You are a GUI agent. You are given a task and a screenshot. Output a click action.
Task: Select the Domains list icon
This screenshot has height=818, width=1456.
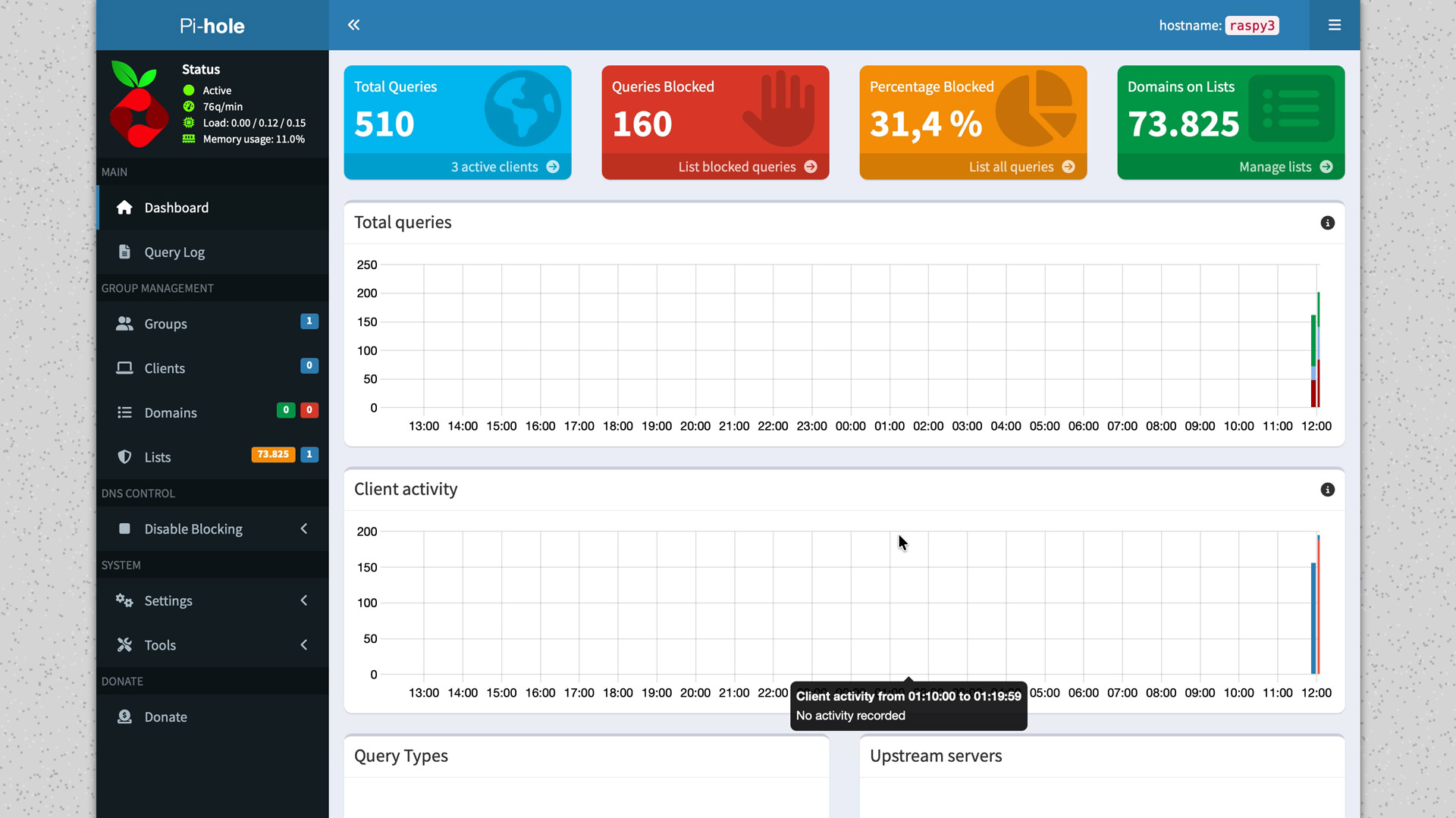124,412
